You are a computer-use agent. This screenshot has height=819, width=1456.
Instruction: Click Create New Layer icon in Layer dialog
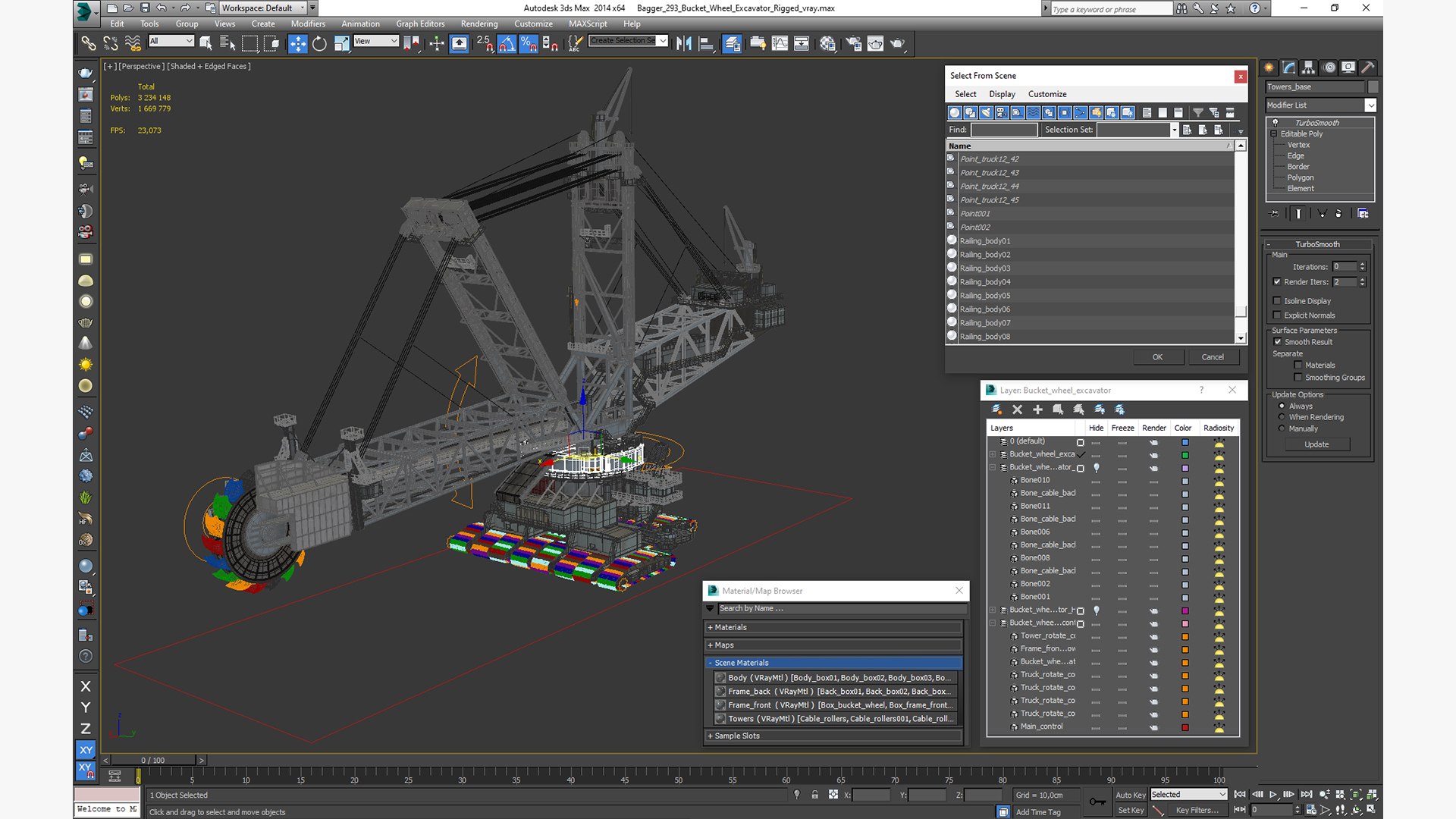coord(997,409)
